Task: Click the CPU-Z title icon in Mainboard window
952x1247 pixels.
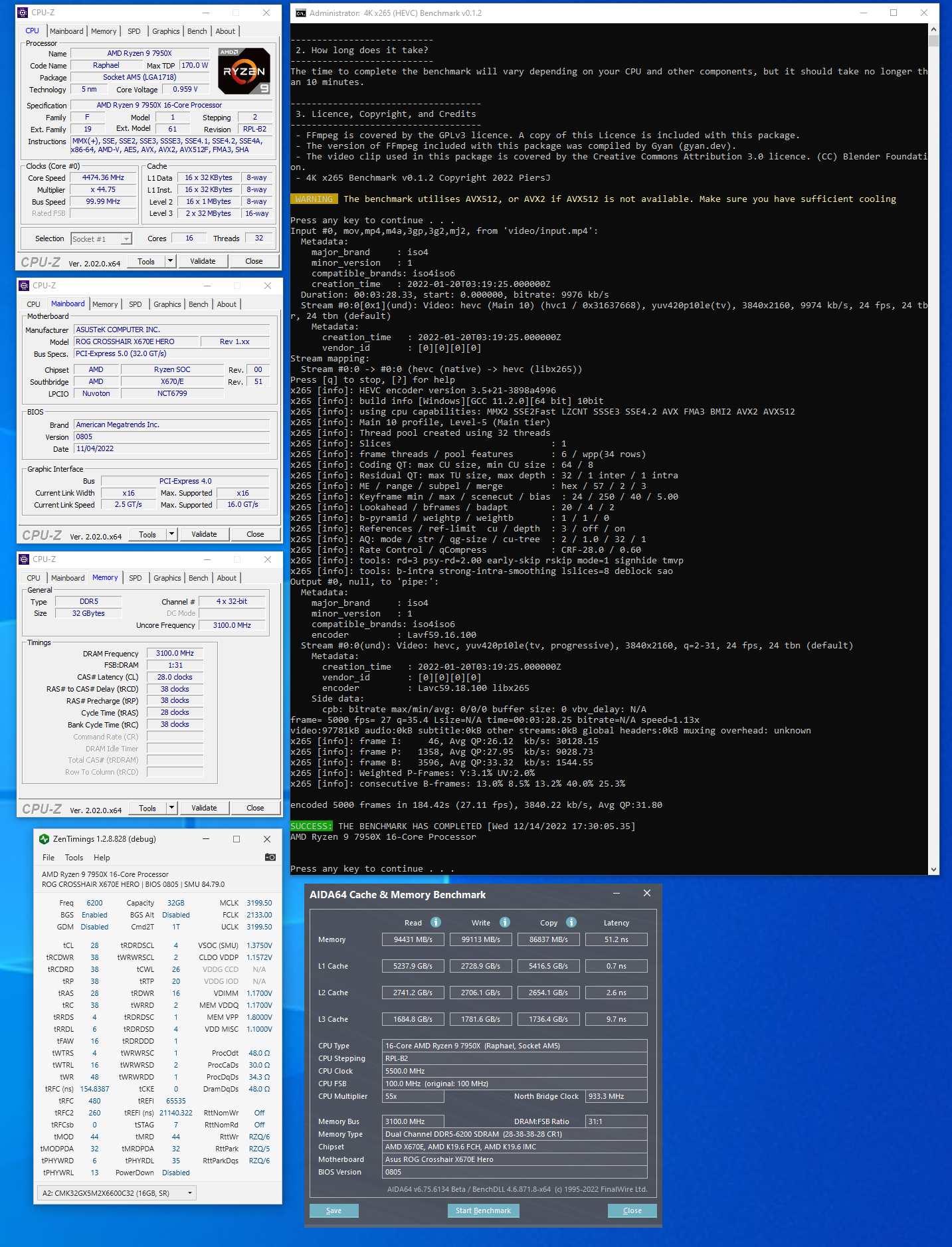Action: coord(24,286)
